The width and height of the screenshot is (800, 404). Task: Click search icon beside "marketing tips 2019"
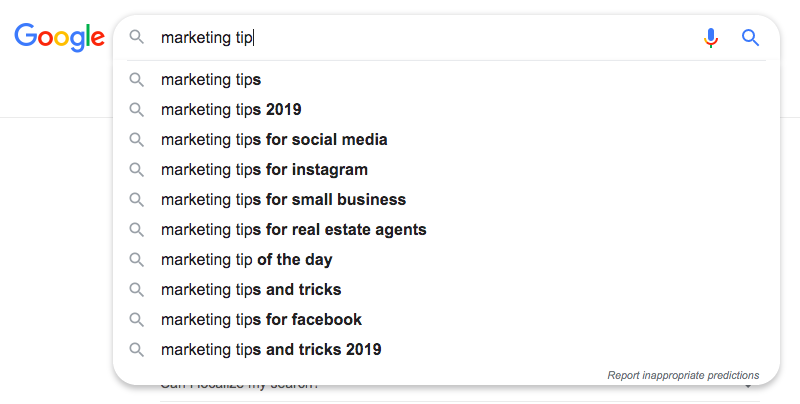(137, 110)
